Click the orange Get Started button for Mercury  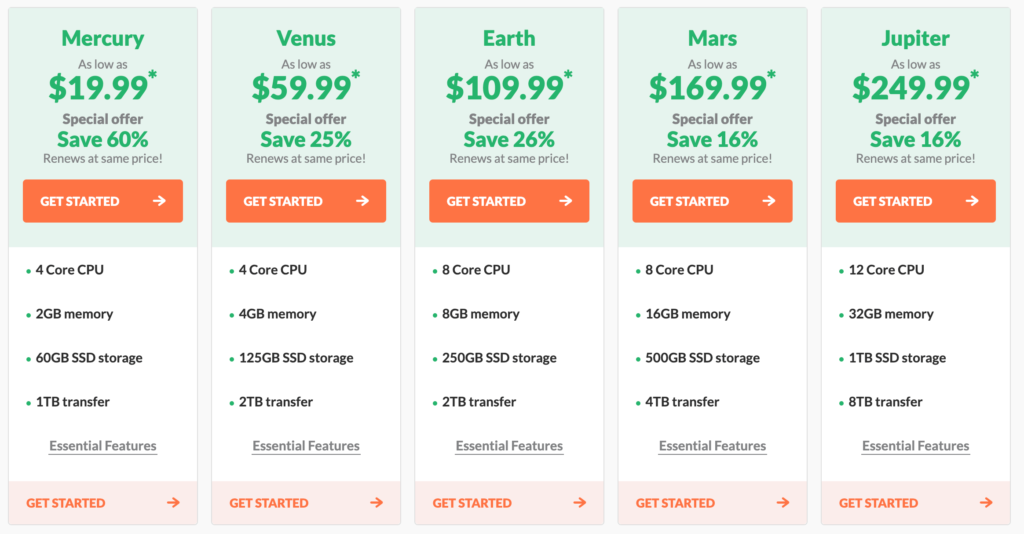103,201
